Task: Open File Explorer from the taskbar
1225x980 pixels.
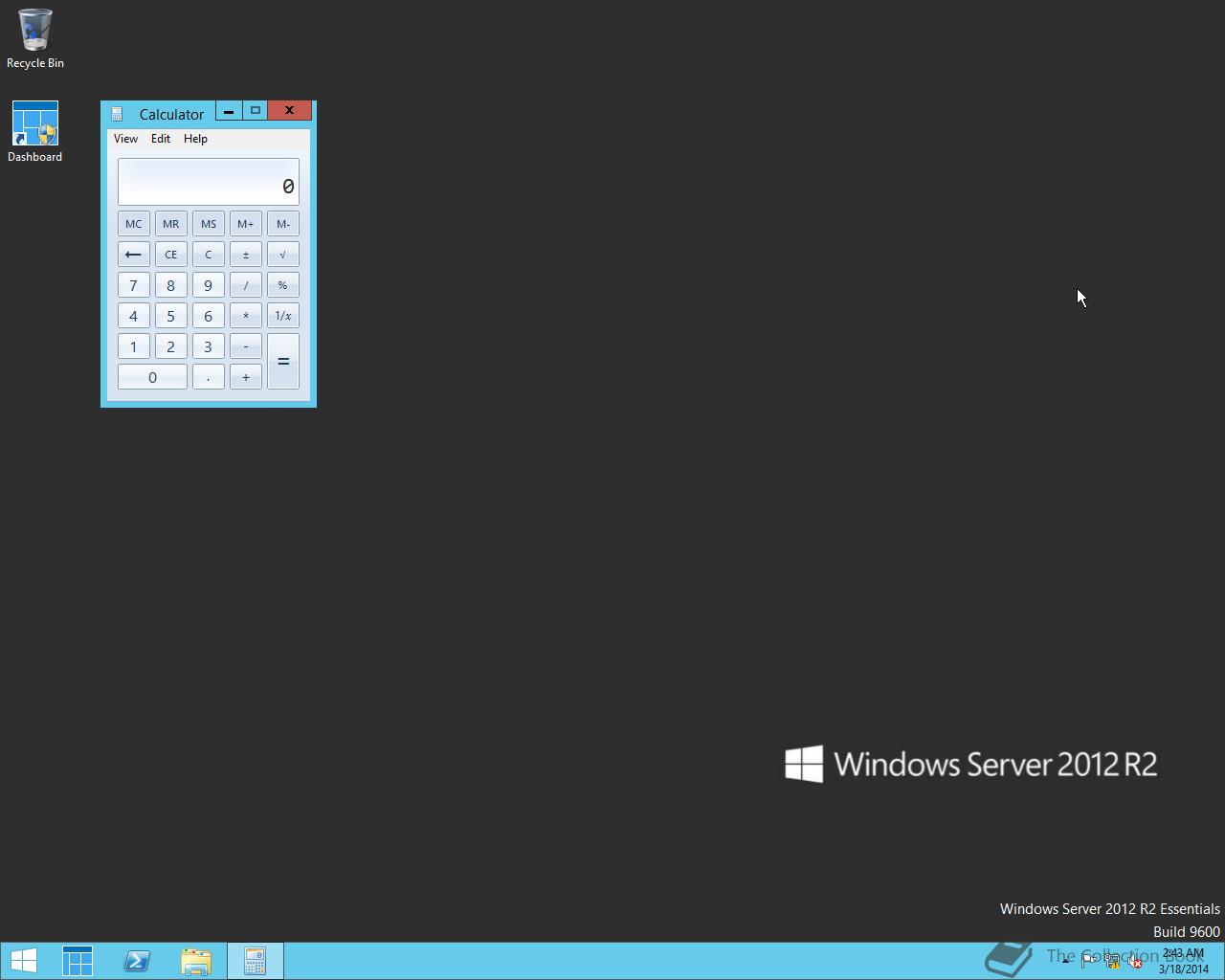Action: pos(196,961)
